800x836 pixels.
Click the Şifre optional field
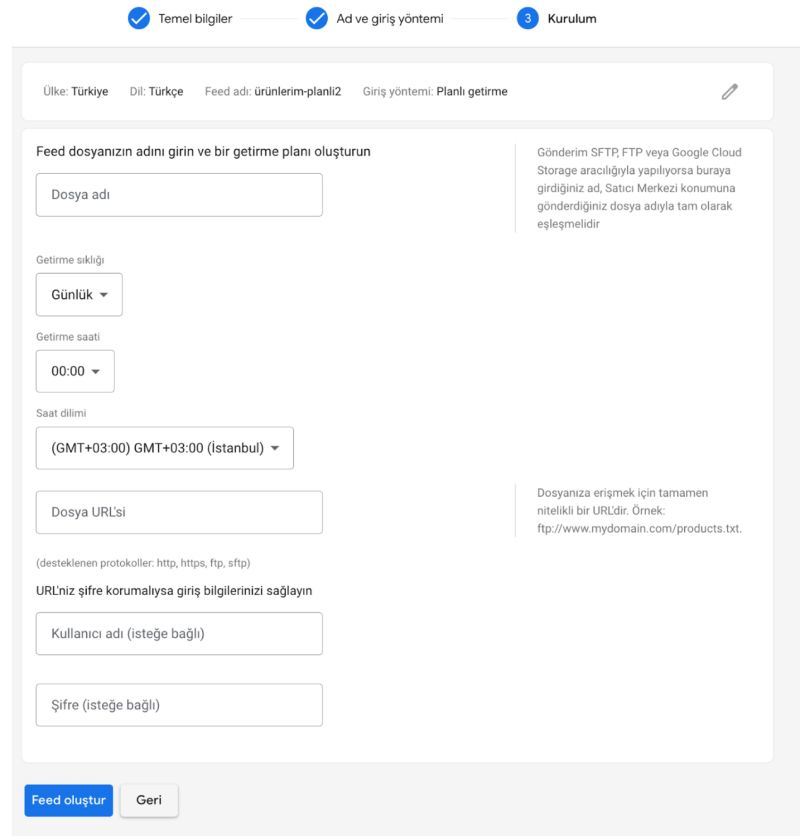(x=178, y=704)
